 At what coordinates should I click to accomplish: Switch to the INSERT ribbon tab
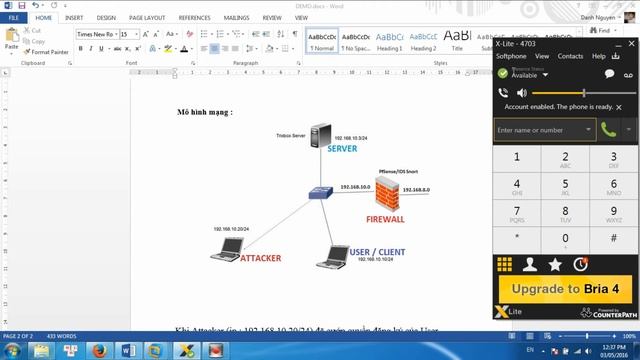pos(74,18)
